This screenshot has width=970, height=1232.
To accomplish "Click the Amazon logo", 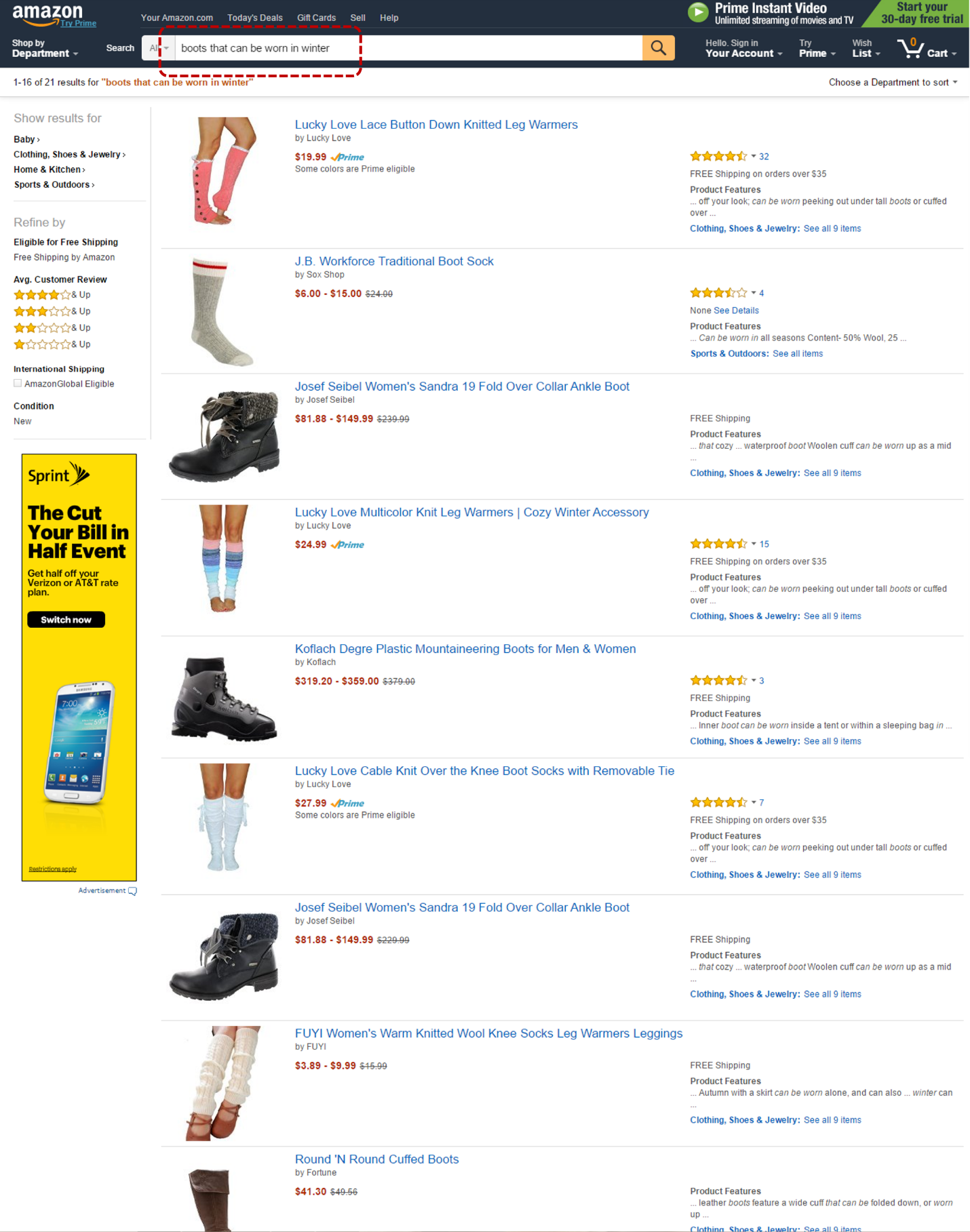I will 47,14.
